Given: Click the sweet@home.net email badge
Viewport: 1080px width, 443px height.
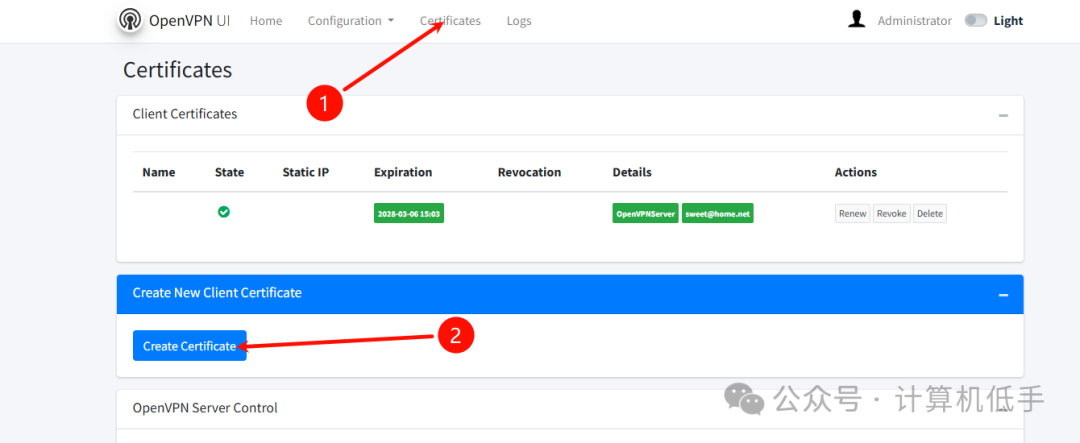Looking at the screenshot, I should 718,214.
